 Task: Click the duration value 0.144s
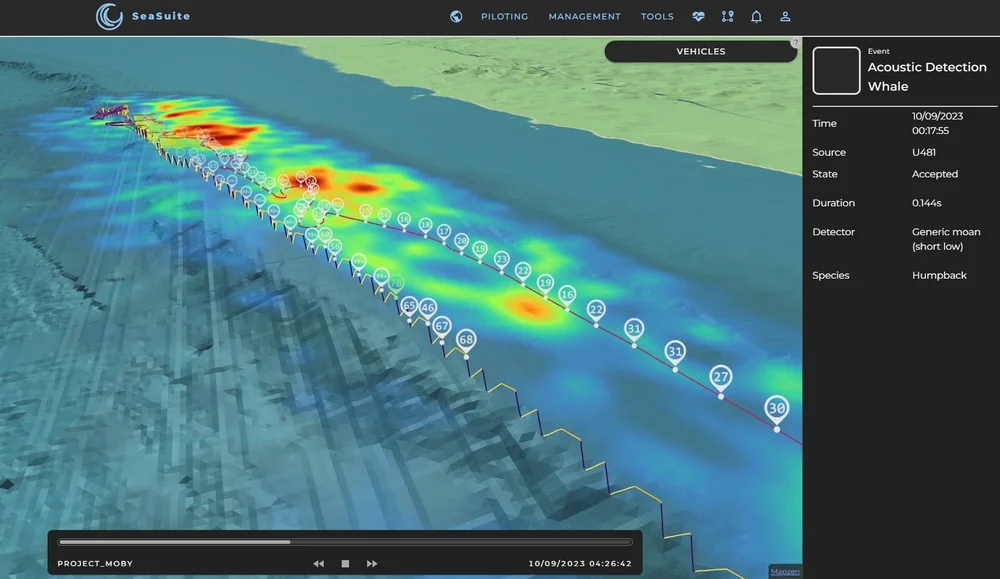point(927,203)
